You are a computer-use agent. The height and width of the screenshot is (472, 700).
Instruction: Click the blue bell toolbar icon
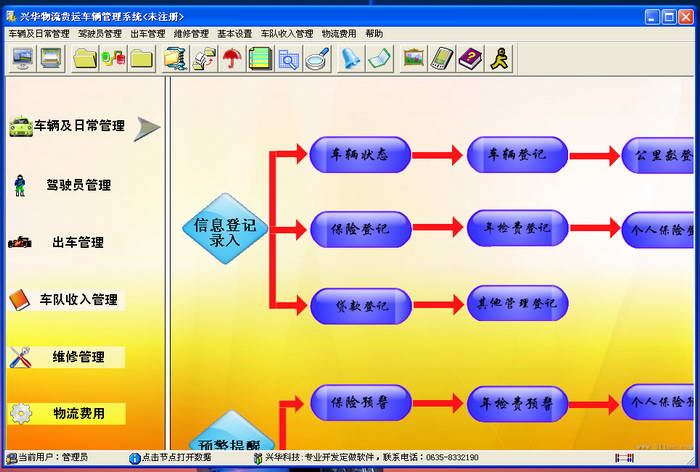(350, 58)
